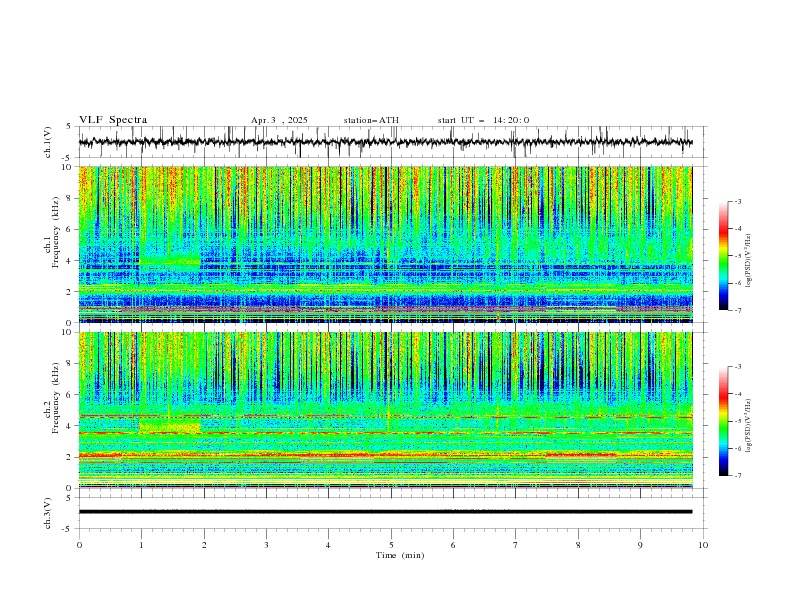
Task: Click the time axis tick label '9'
Action: click(x=640, y=545)
